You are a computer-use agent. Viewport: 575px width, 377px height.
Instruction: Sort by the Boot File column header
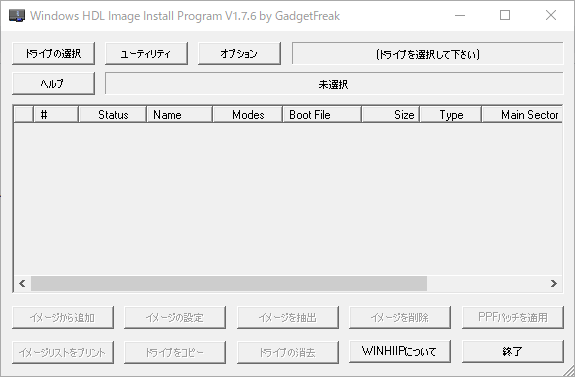point(322,114)
